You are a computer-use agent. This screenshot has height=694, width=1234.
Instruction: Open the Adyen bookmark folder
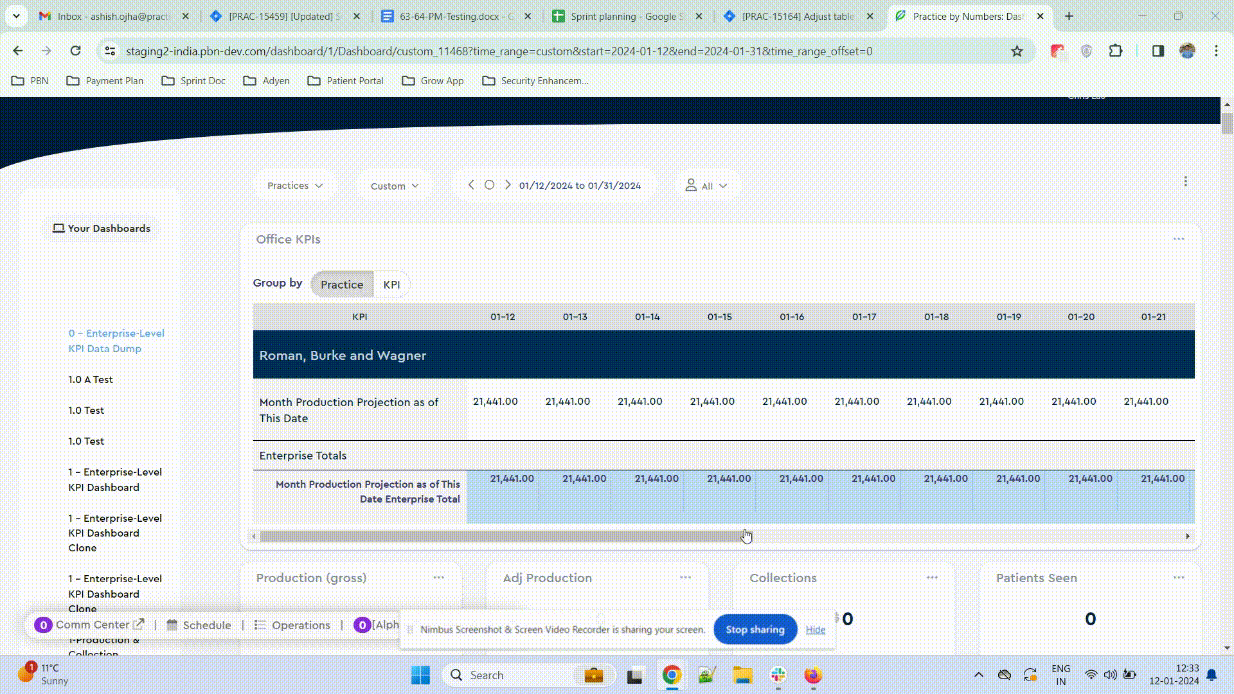point(266,80)
